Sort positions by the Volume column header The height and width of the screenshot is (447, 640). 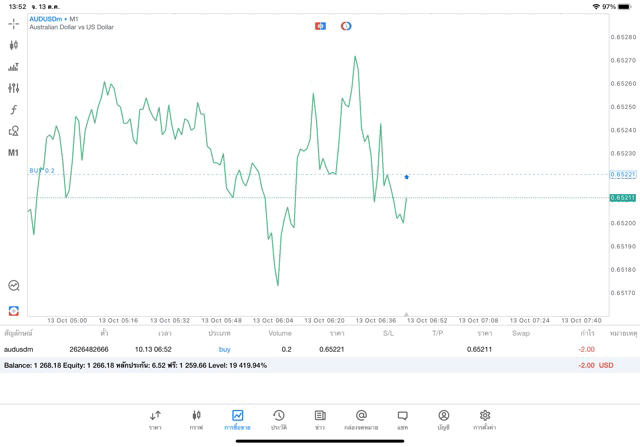click(280, 333)
